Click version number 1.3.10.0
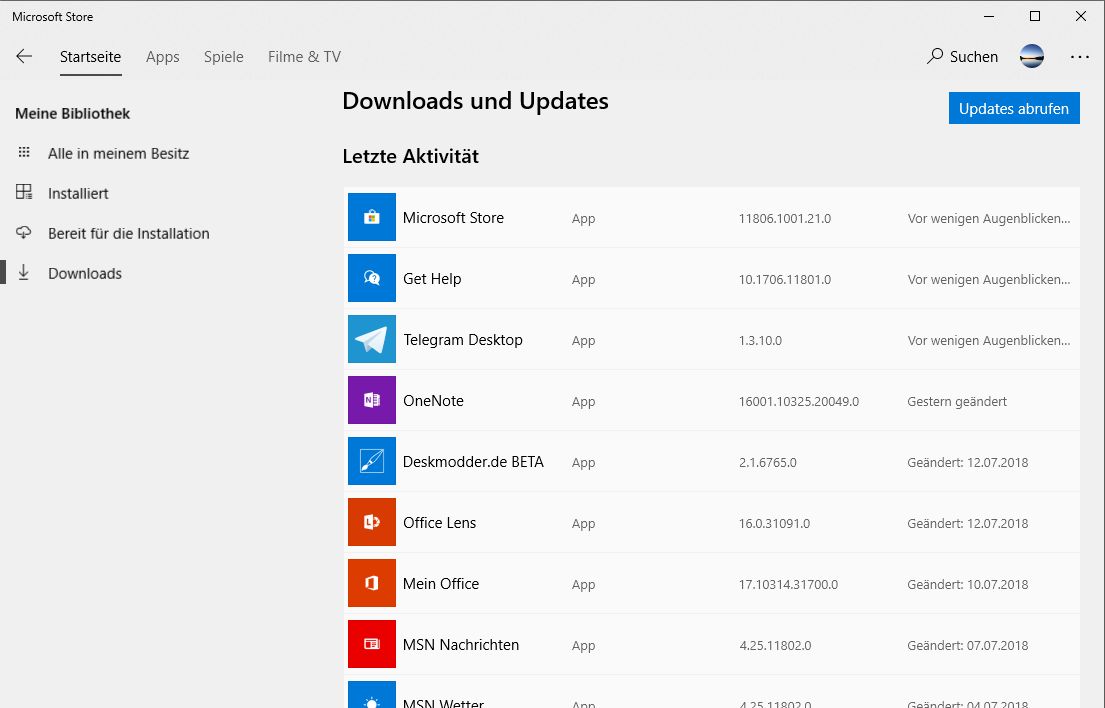 pos(760,340)
